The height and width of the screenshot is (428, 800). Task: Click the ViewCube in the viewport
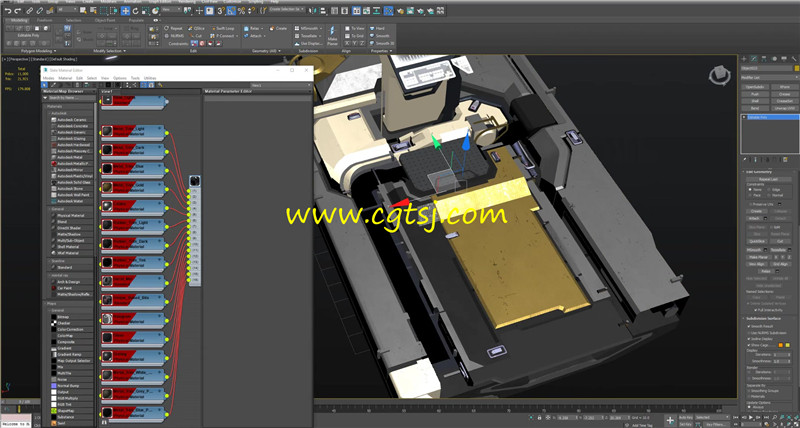click(719, 75)
